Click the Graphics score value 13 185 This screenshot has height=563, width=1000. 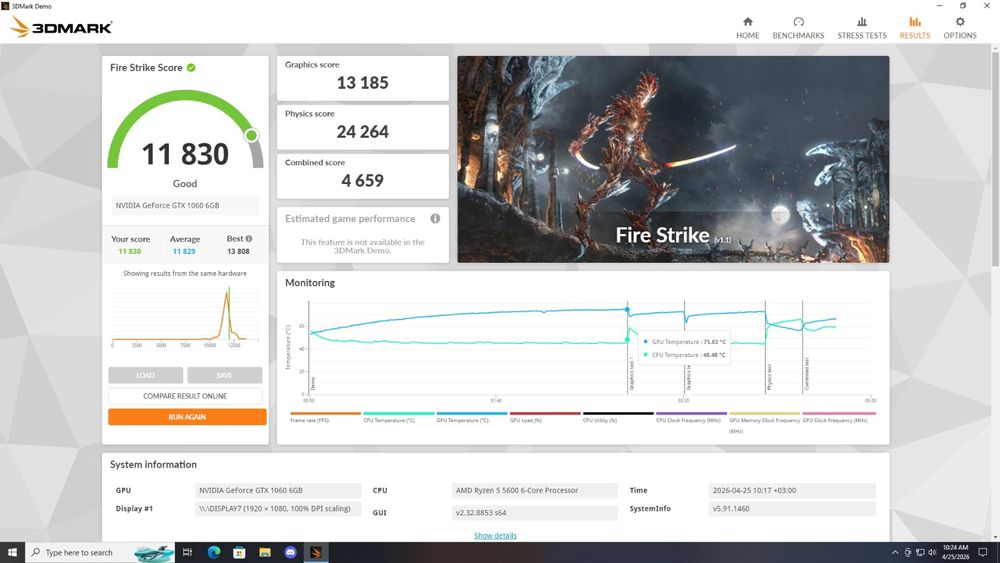tap(362, 82)
